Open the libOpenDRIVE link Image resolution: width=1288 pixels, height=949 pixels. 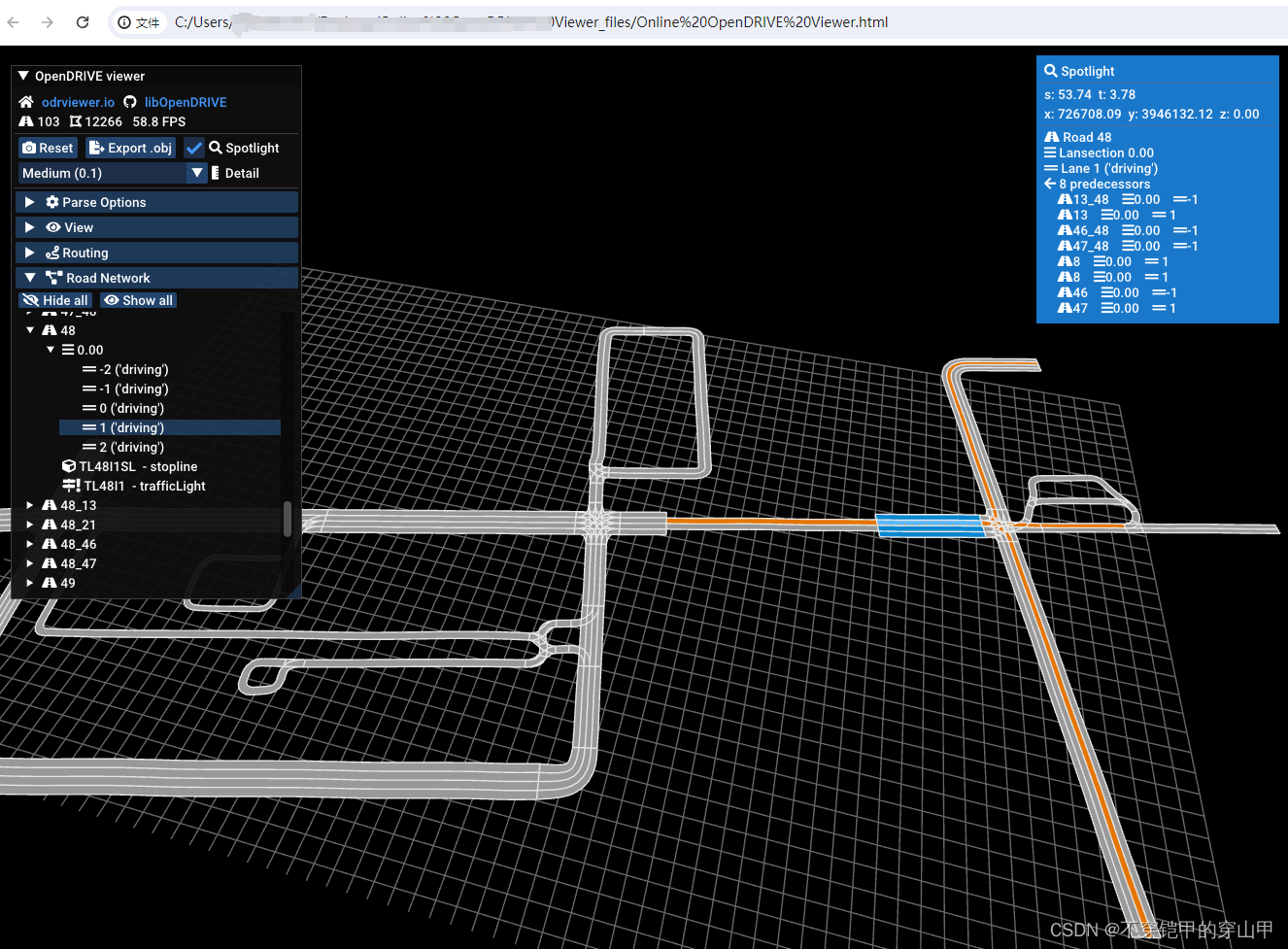(x=186, y=102)
